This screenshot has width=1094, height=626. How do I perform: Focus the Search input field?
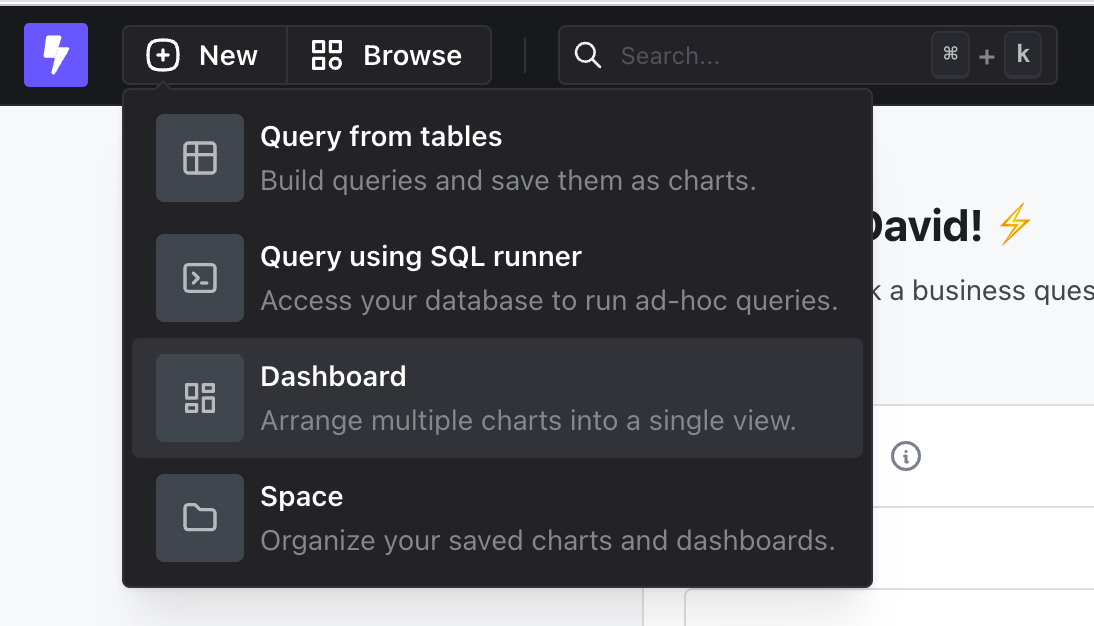click(760, 56)
